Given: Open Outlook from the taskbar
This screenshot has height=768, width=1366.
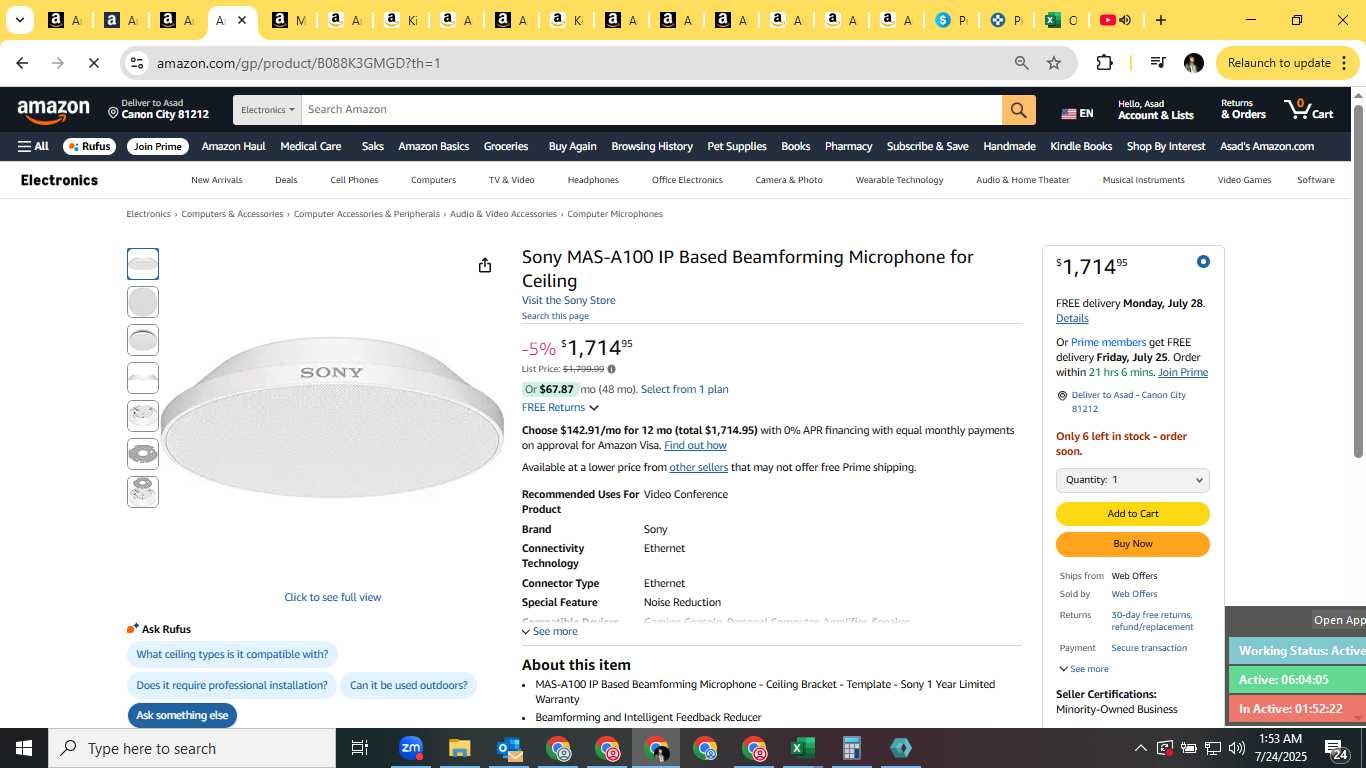Looking at the screenshot, I should click(509, 748).
